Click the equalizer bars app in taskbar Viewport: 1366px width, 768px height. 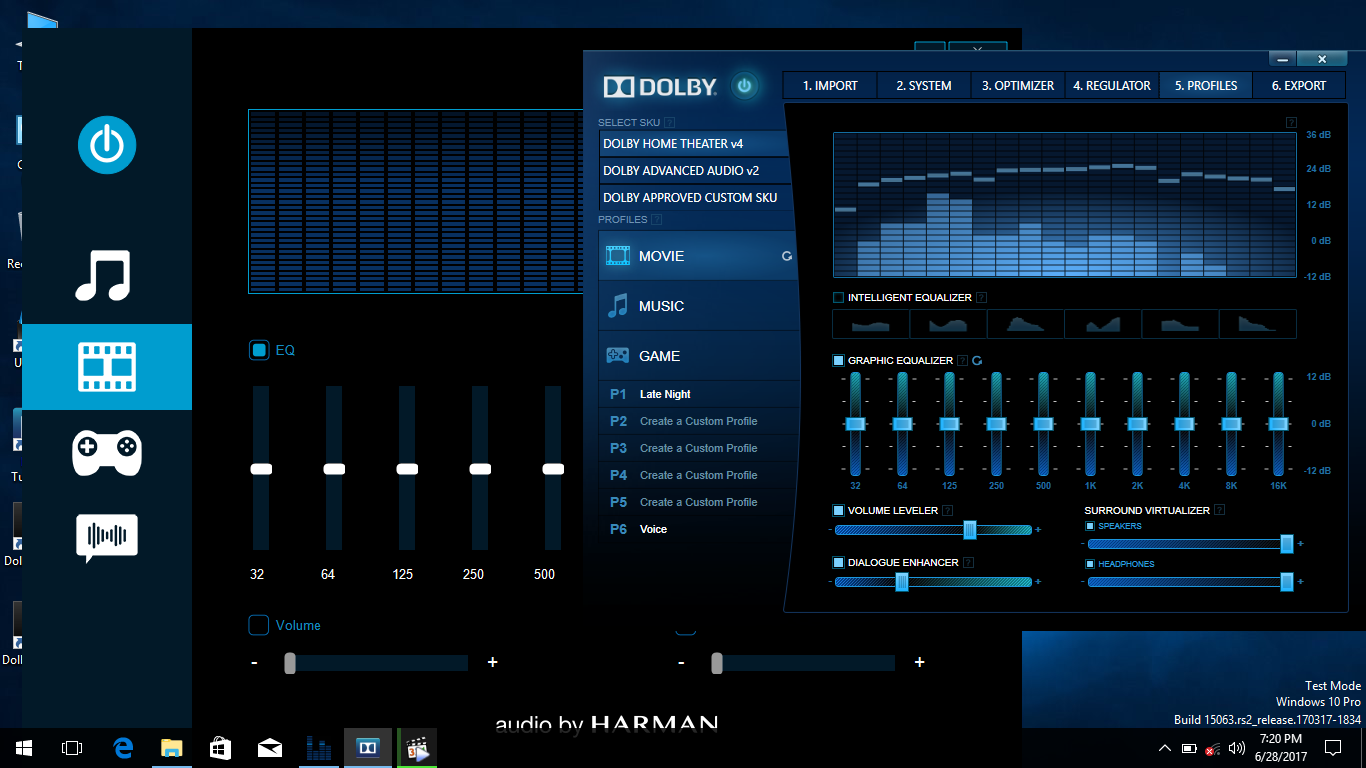(x=318, y=747)
